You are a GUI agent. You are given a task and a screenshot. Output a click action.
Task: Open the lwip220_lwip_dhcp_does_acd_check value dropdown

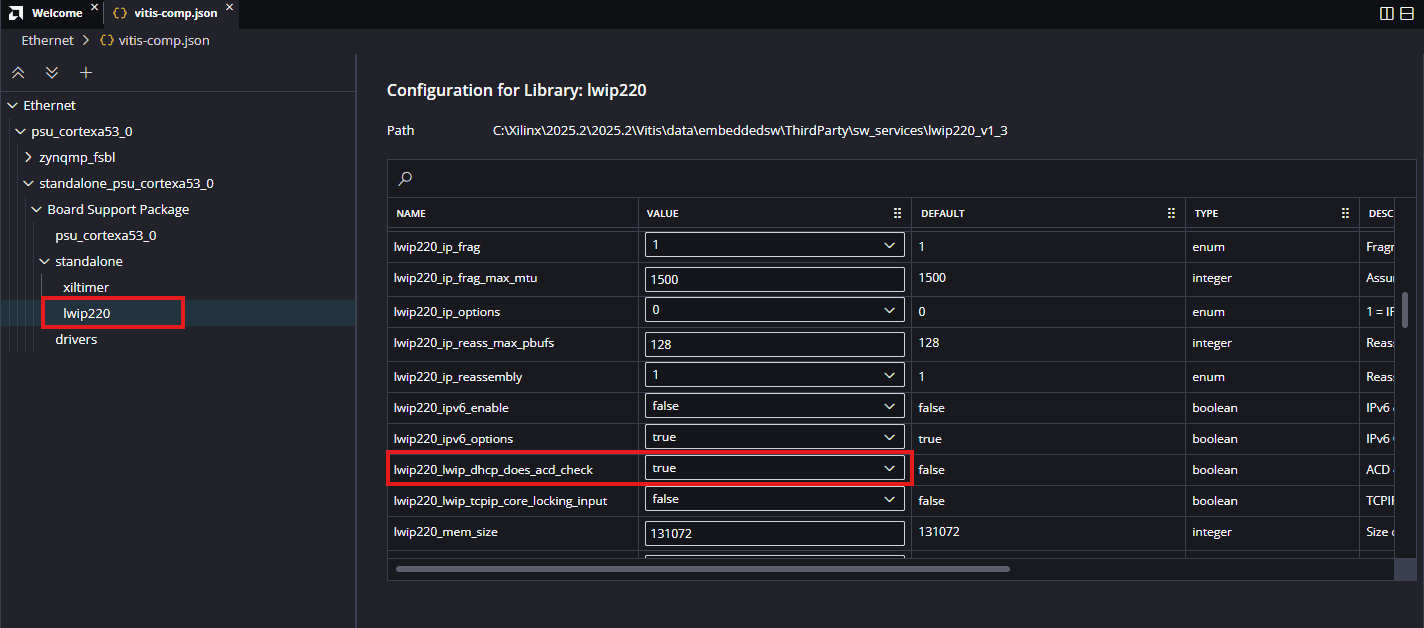point(775,468)
